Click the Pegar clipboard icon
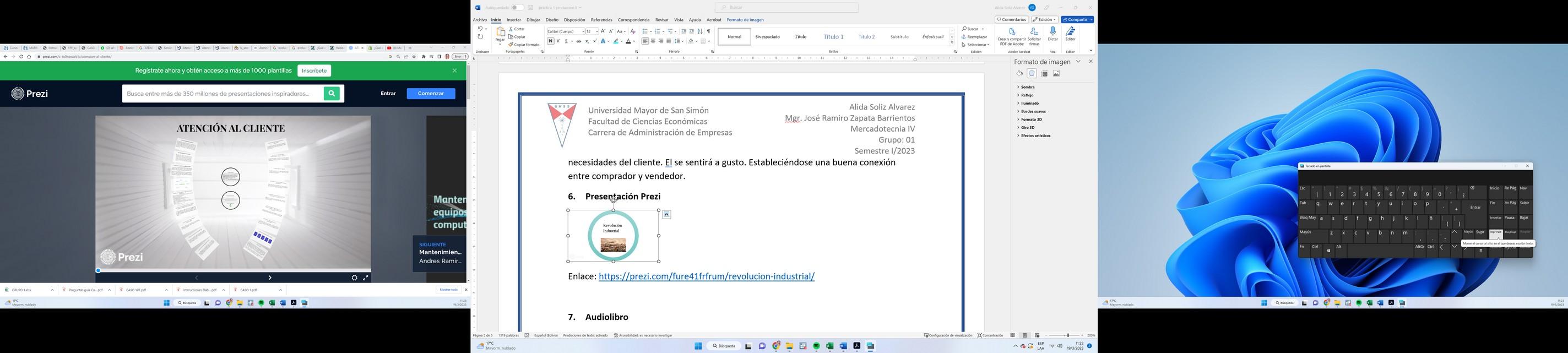 click(x=501, y=31)
